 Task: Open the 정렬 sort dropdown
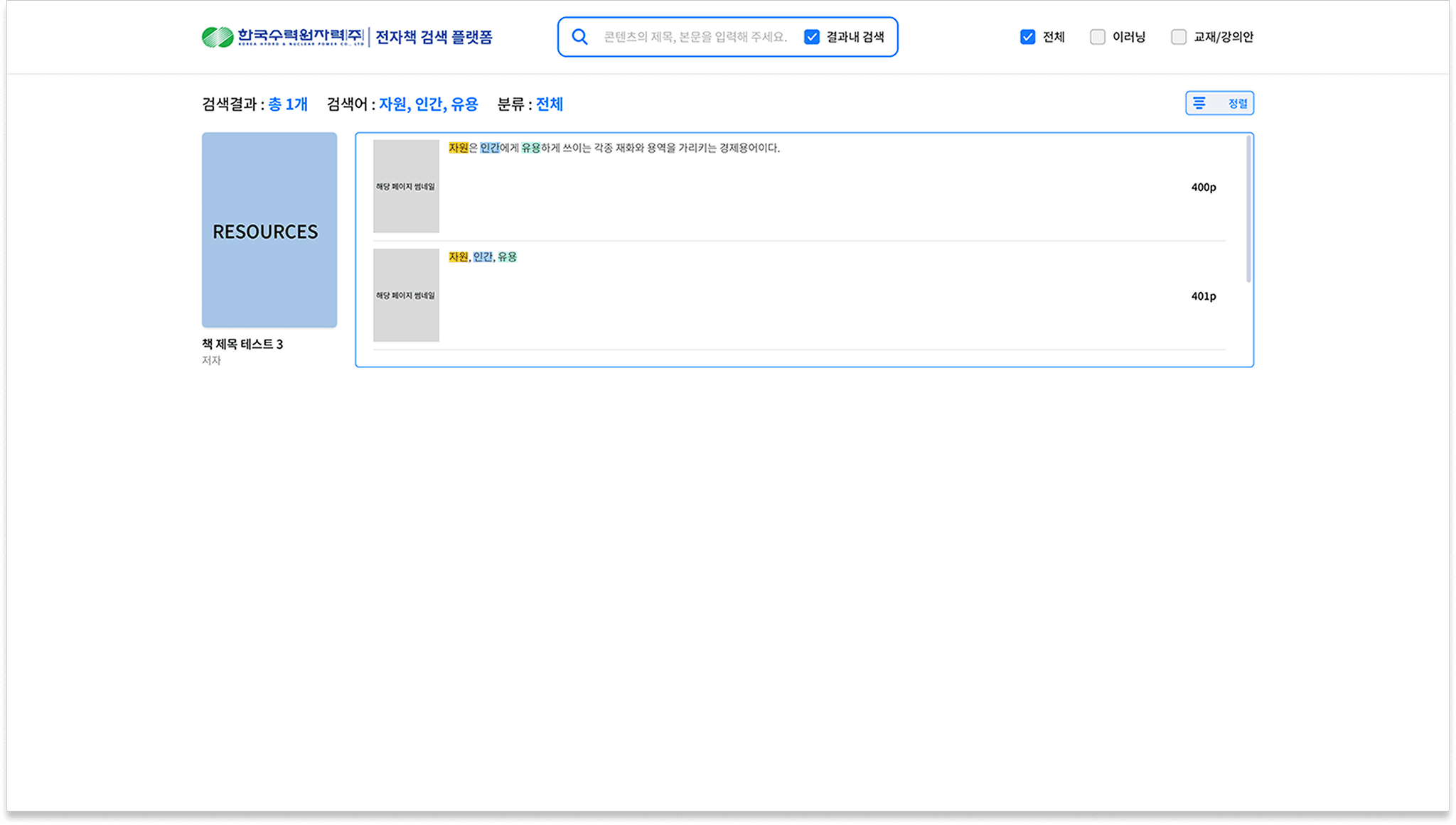pyautogui.click(x=1237, y=104)
